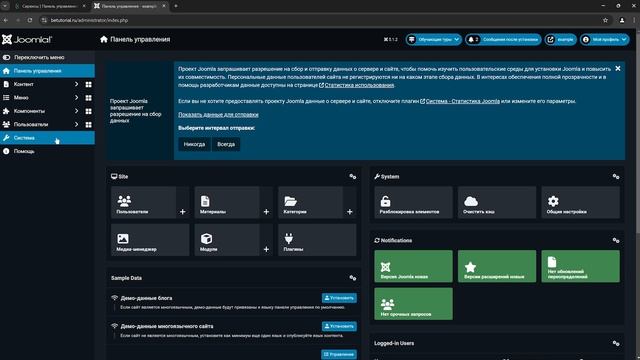
Task: Choose Никогда sending interval
Action: 194,144
